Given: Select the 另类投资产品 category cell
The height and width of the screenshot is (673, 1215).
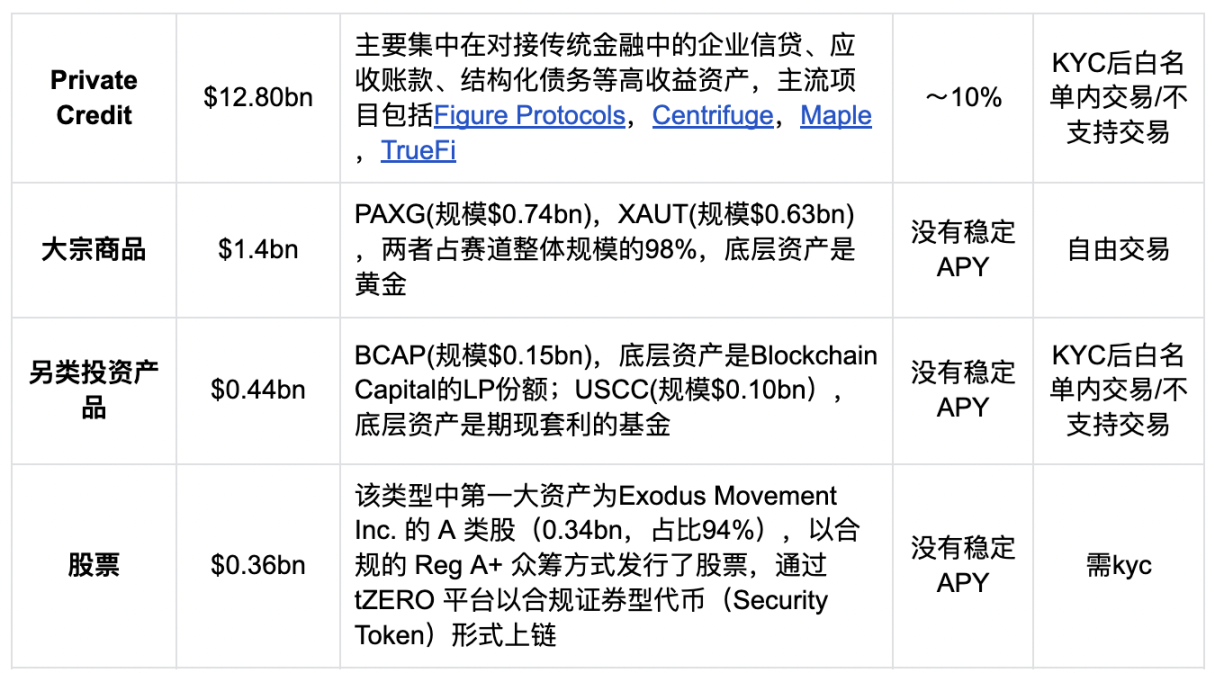Looking at the screenshot, I should tap(94, 391).
